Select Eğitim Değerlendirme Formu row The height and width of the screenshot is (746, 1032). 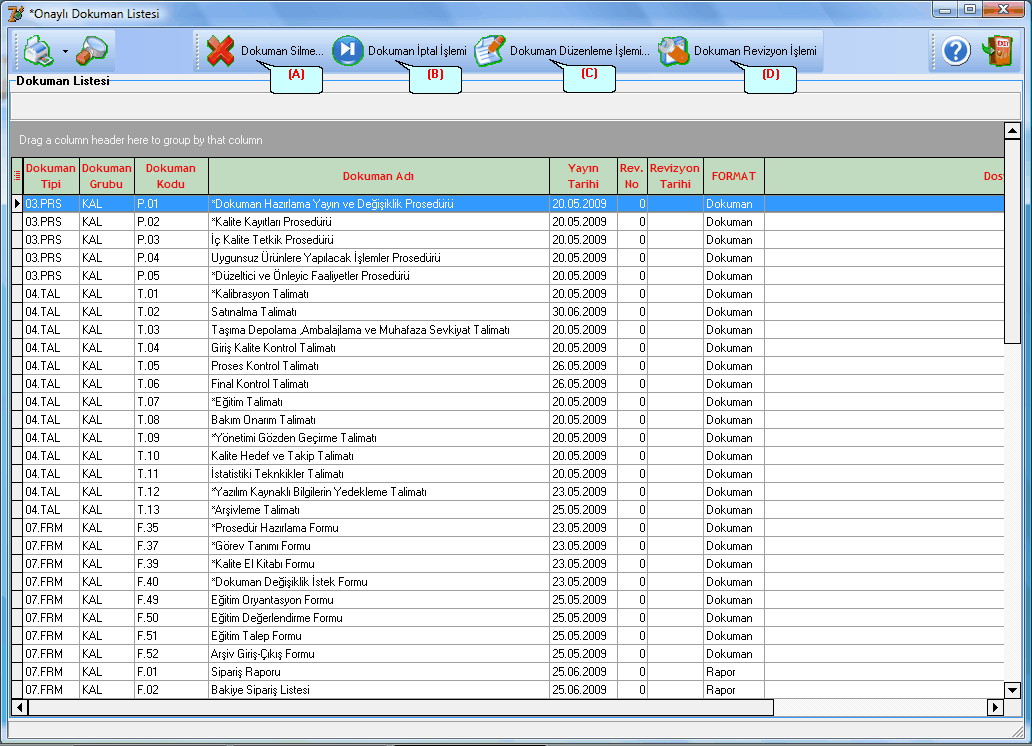coord(507,618)
